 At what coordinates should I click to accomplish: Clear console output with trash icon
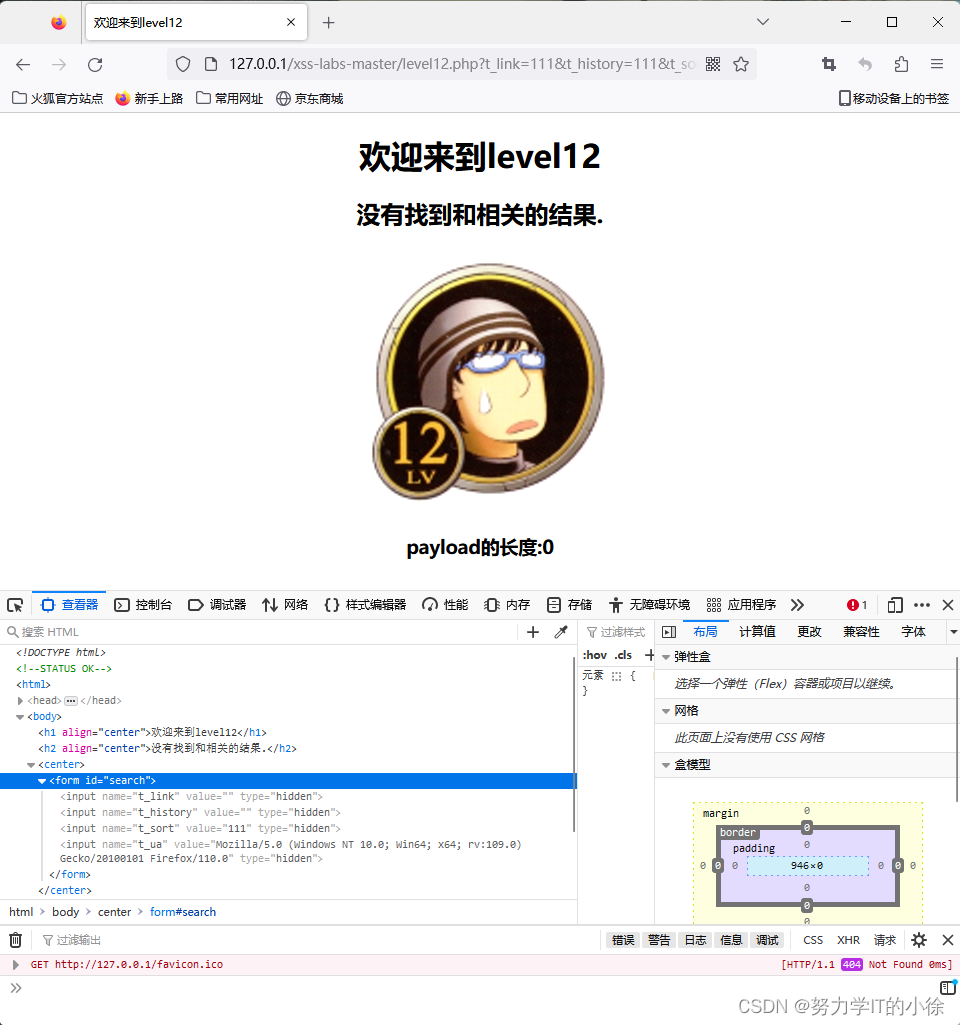(15, 940)
